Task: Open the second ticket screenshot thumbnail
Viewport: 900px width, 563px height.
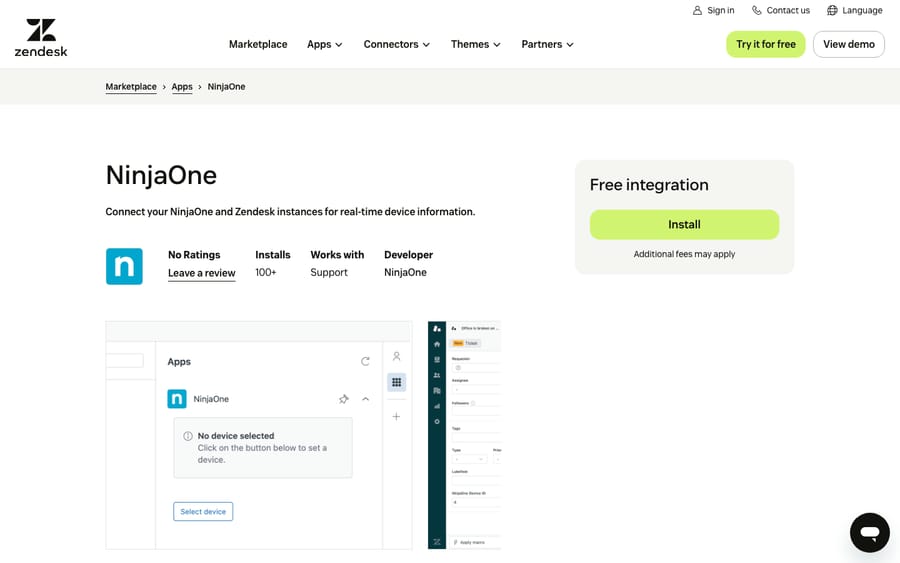Action: 464,435
